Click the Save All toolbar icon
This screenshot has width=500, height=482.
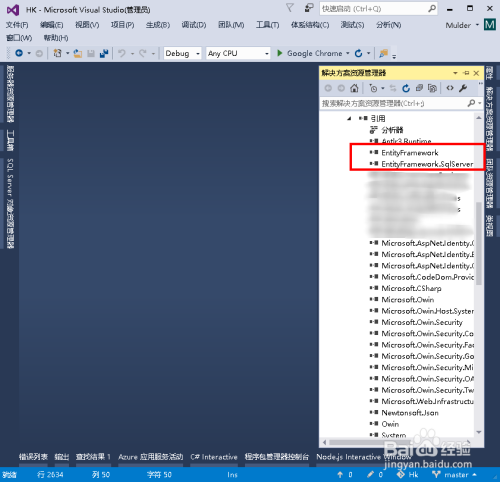click(104, 53)
